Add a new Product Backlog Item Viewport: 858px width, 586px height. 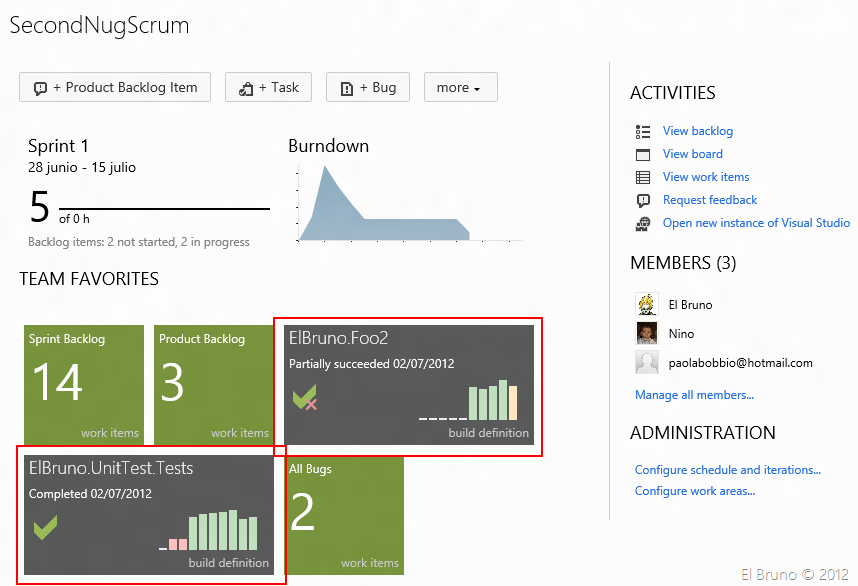pos(115,87)
